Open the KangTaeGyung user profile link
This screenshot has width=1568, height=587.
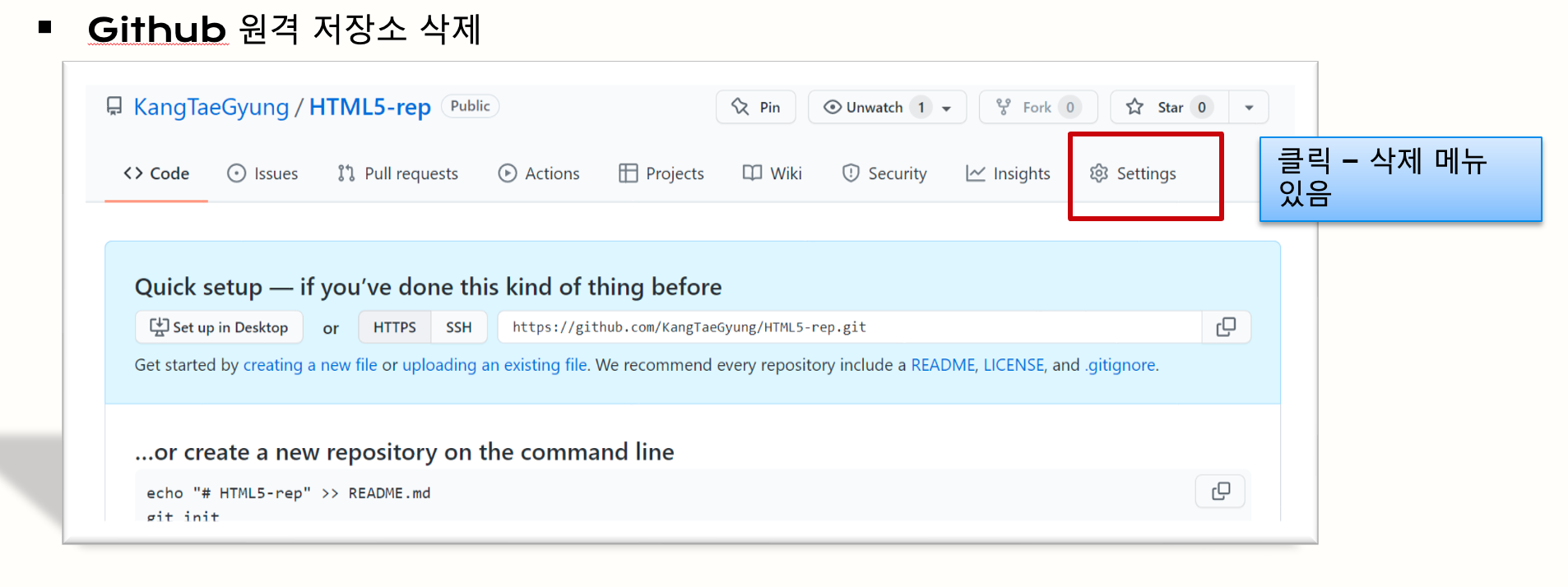click(x=211, y=107)
